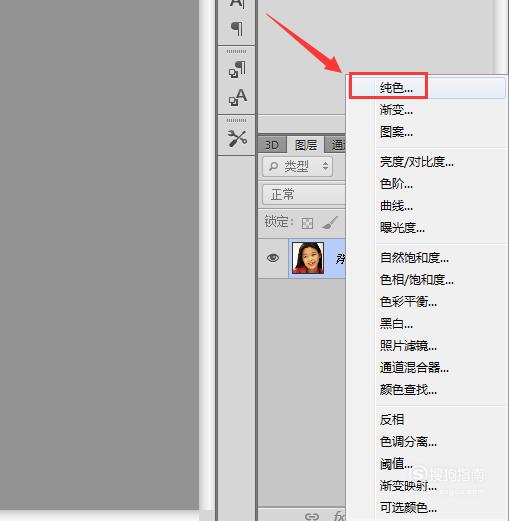The image size is (509, 521).
Task: Select the background layer thumbnail
Action: pyautogui.click(x=308, y=258)
